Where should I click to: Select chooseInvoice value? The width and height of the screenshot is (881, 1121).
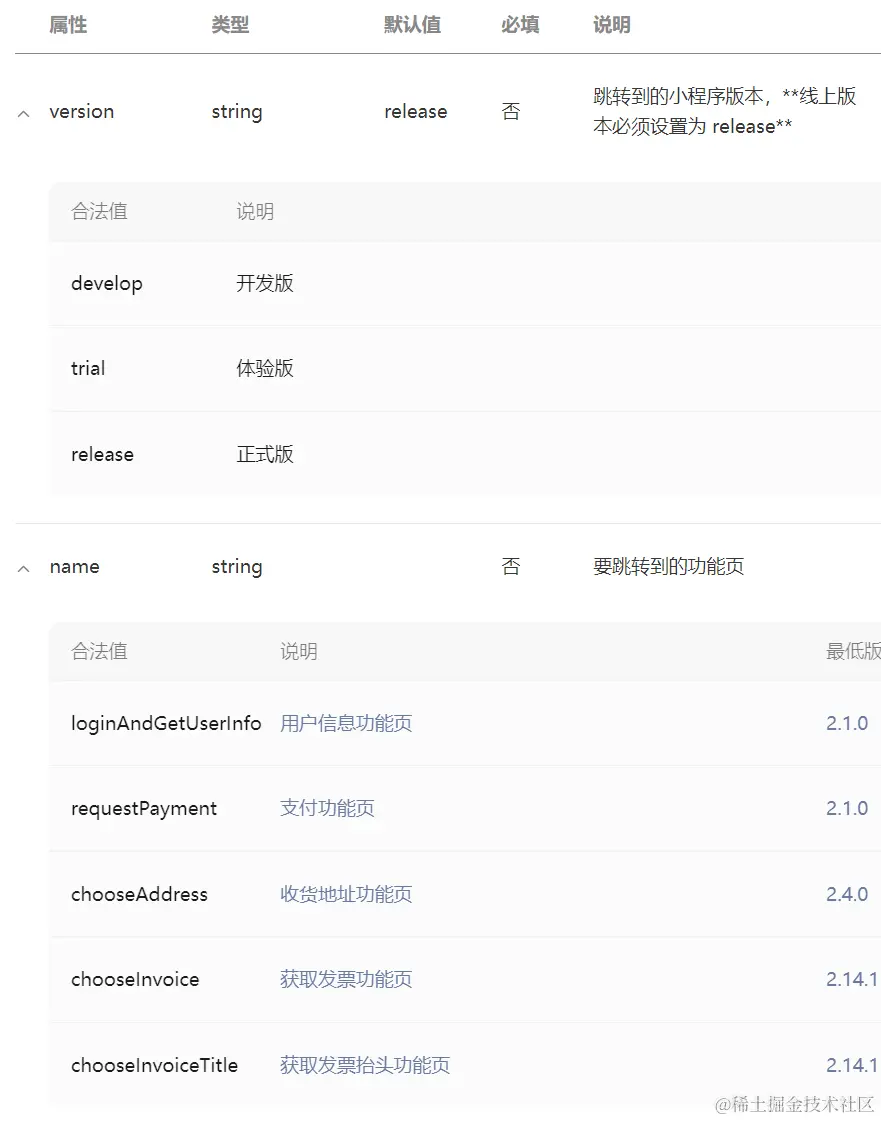tap(135, 979)
